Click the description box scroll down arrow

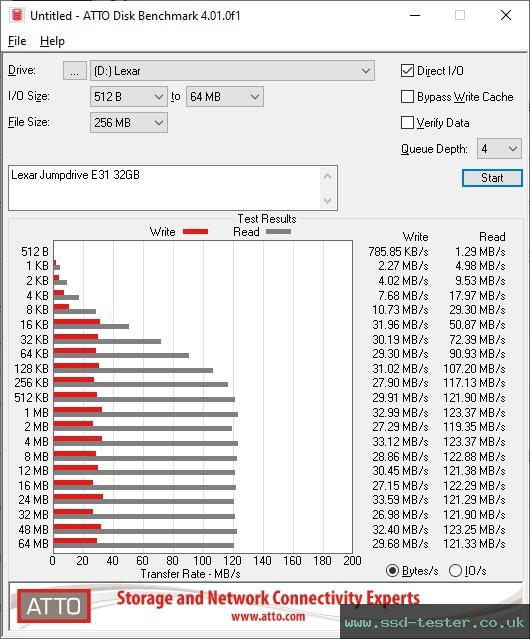328,201
